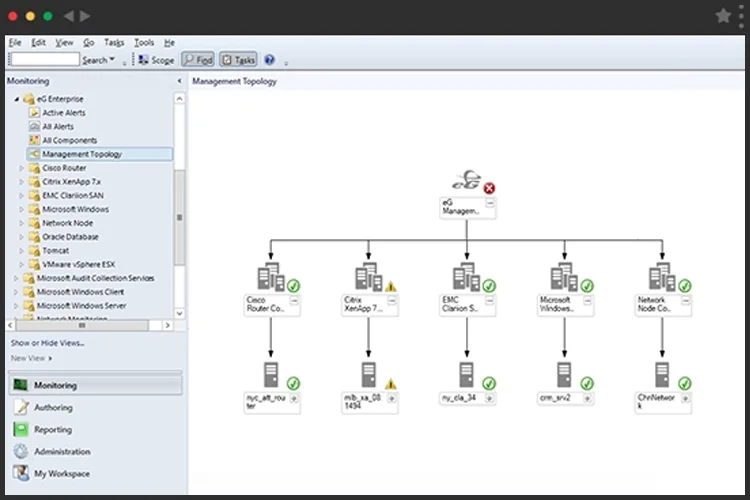The height and width of the screenshot is (500, 750).
Task: Click warning status icon on mlb_xa_08 server
Action: pos(391,384)
